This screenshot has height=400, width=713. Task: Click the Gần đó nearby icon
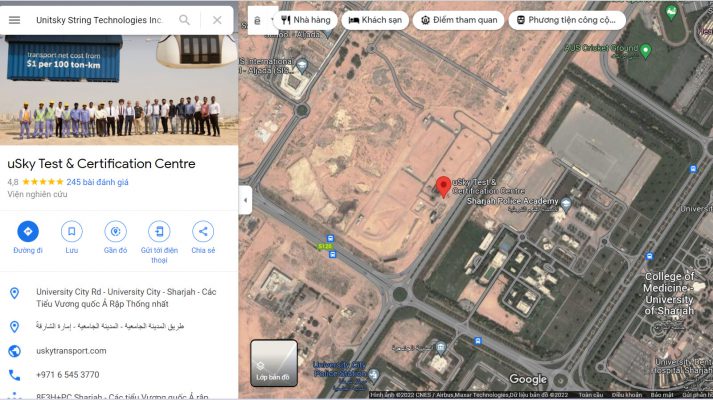point(116,232)
